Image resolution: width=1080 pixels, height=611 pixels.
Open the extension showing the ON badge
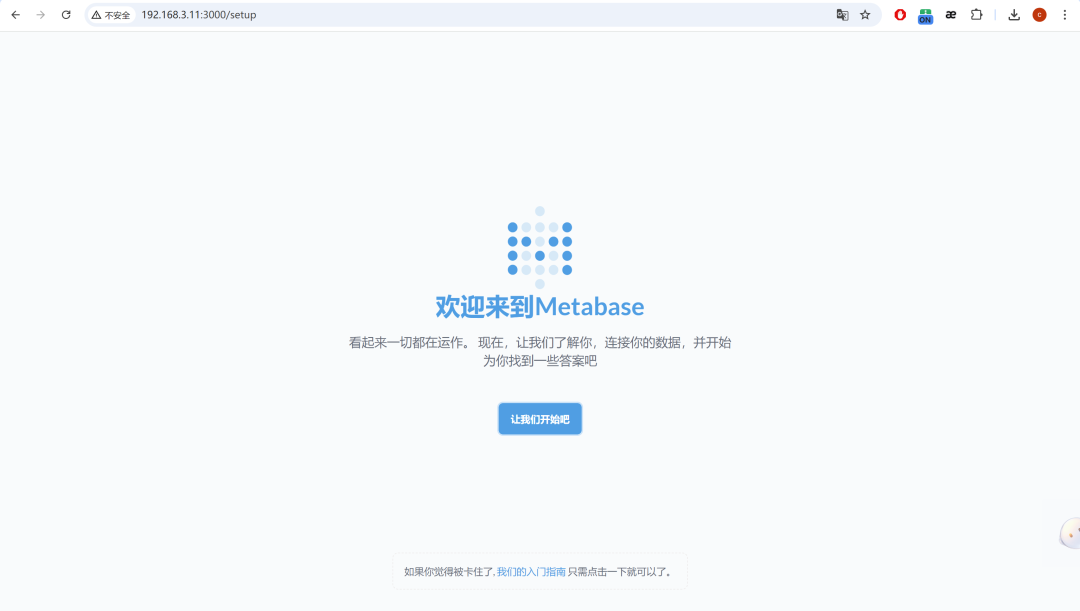[925, 16]
